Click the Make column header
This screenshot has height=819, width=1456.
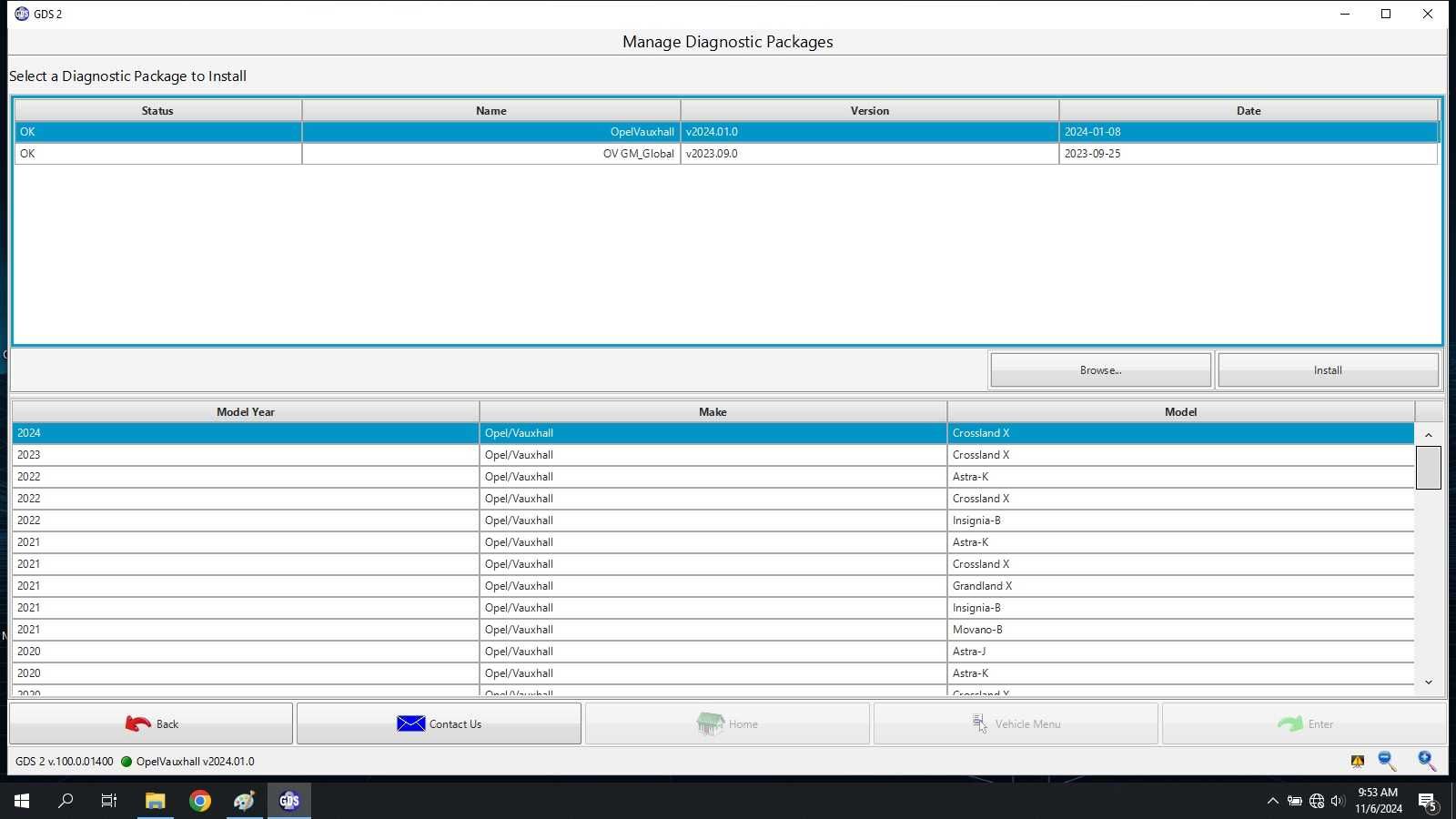pos(713,412)
